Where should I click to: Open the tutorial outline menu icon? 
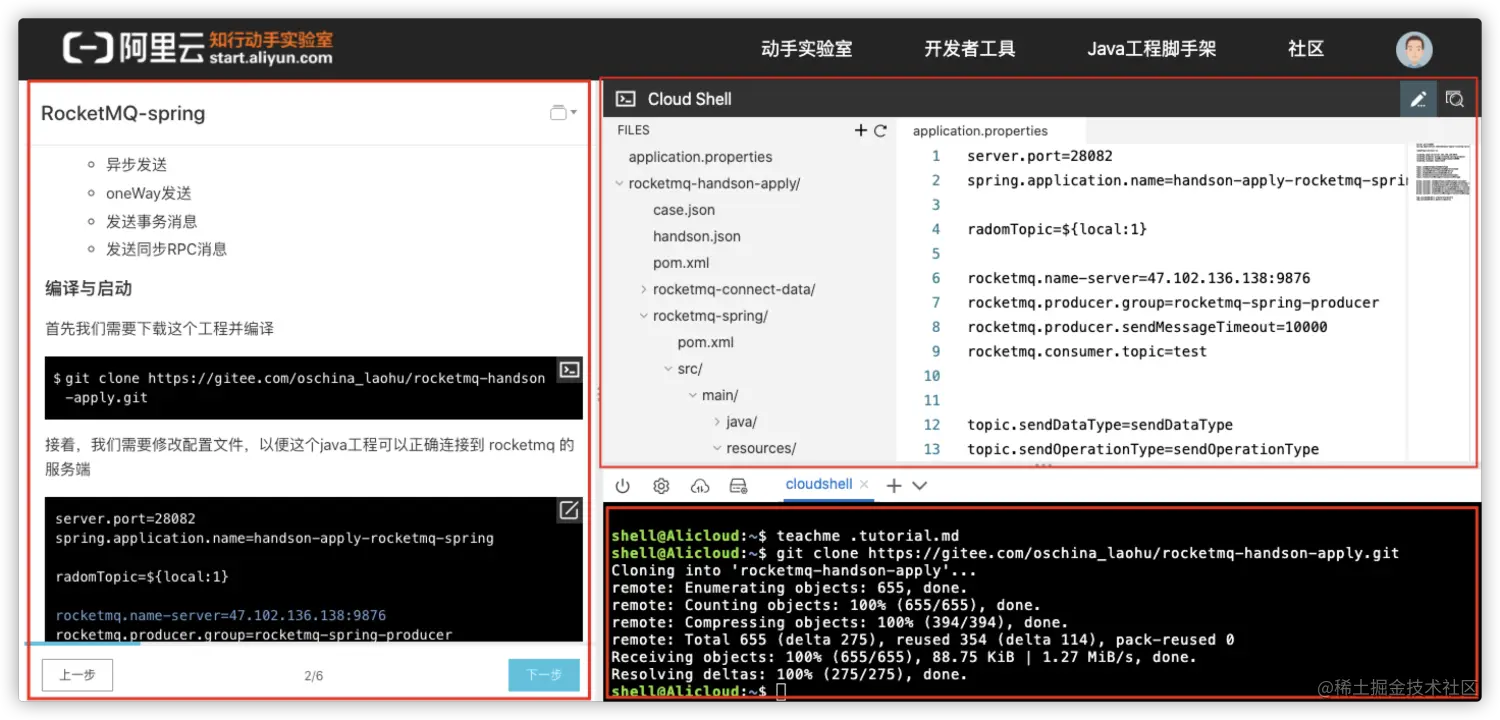[x=563, y=113]
